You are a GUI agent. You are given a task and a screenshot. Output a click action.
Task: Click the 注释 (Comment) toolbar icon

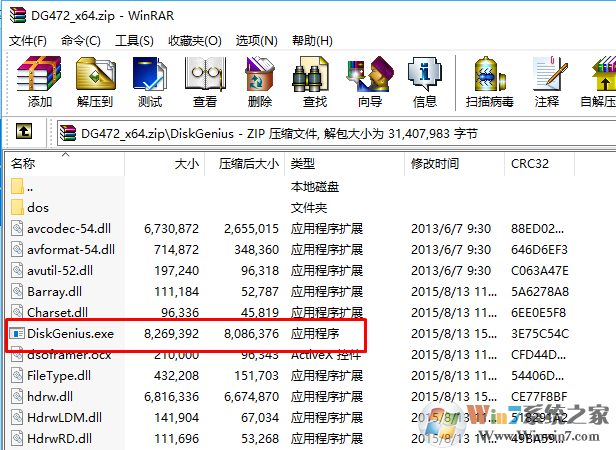point(549,73)
